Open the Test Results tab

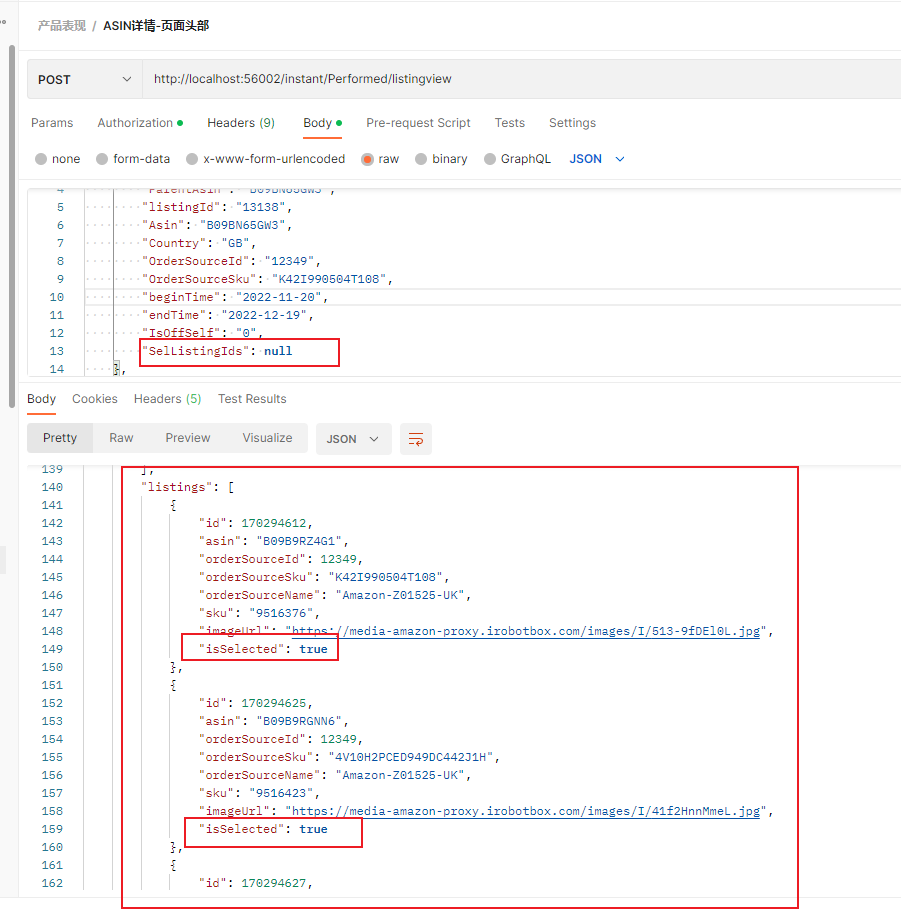coord(252,398)
